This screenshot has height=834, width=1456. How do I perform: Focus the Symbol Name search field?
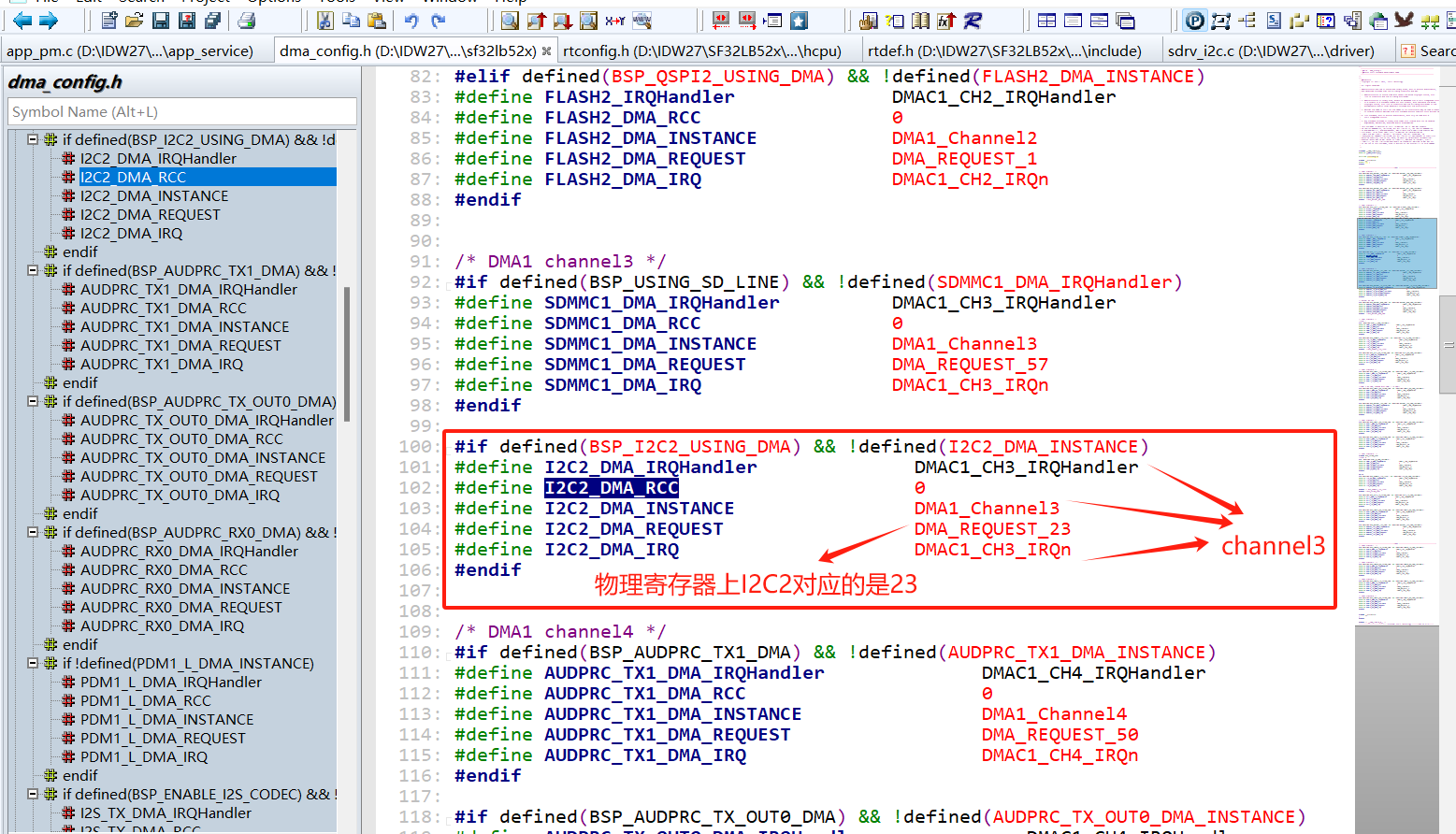(x=182, y=111)
